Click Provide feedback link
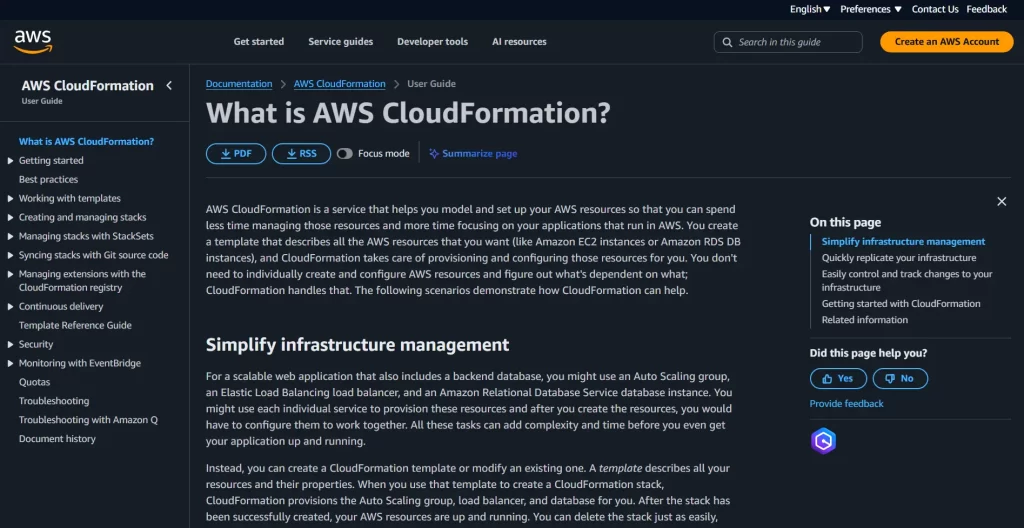 coord(846,404)
